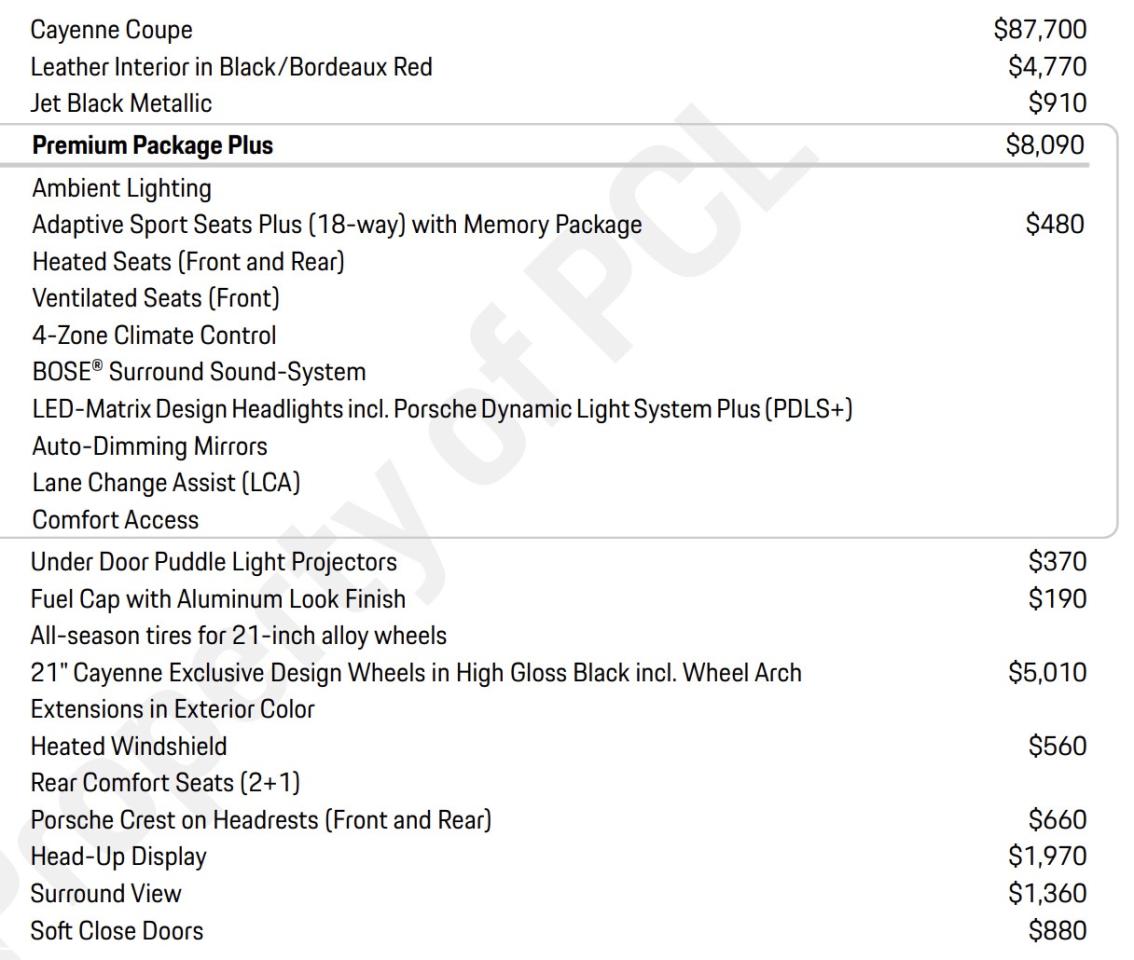Image resolution: width=1134 pixels, height=960 pixels.
Task: Select Adaptive Sport Seats Plus line
Action: (x=337, y=225)
